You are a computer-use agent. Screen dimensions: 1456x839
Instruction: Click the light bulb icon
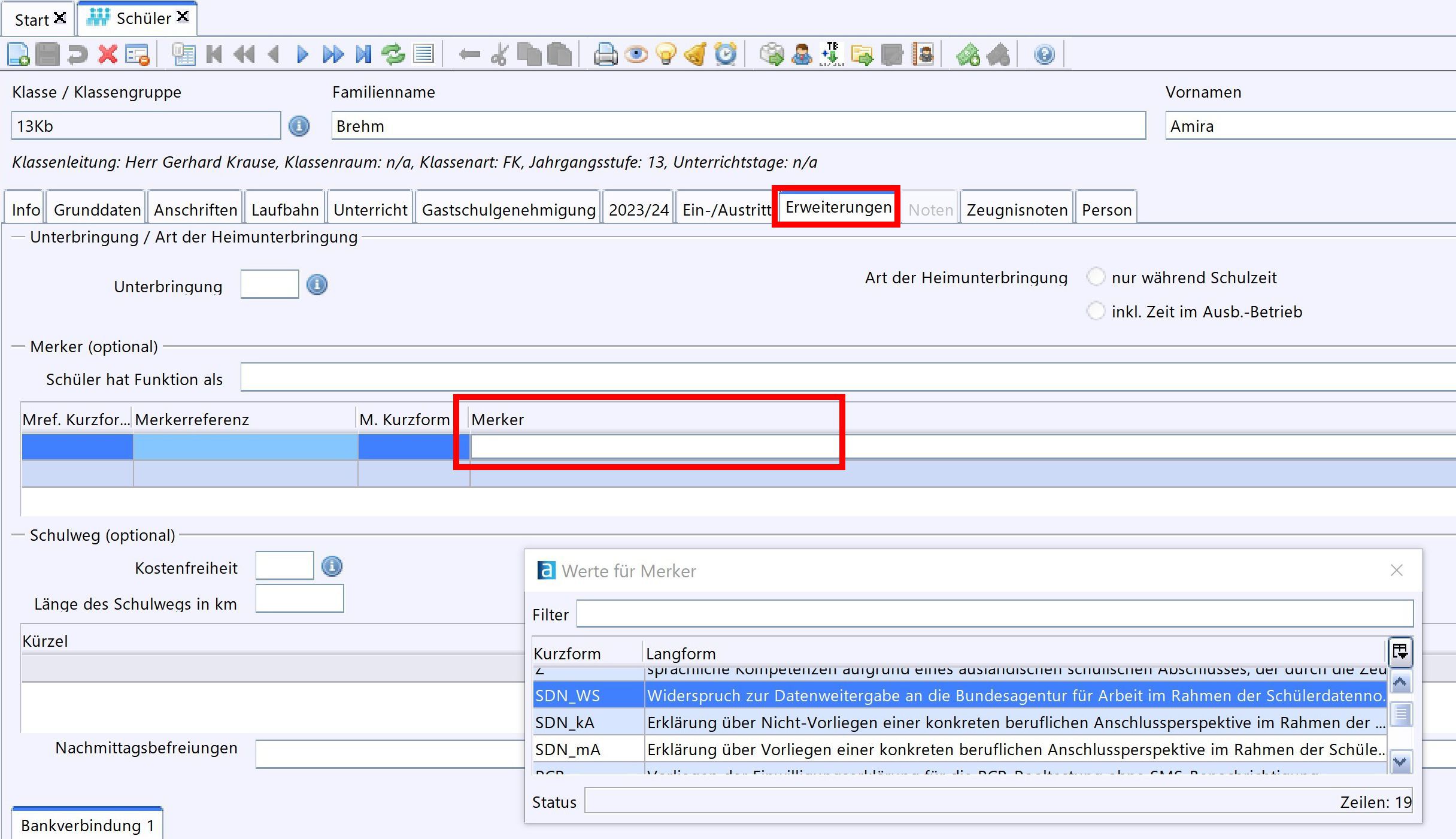click(x=666, y=54)
